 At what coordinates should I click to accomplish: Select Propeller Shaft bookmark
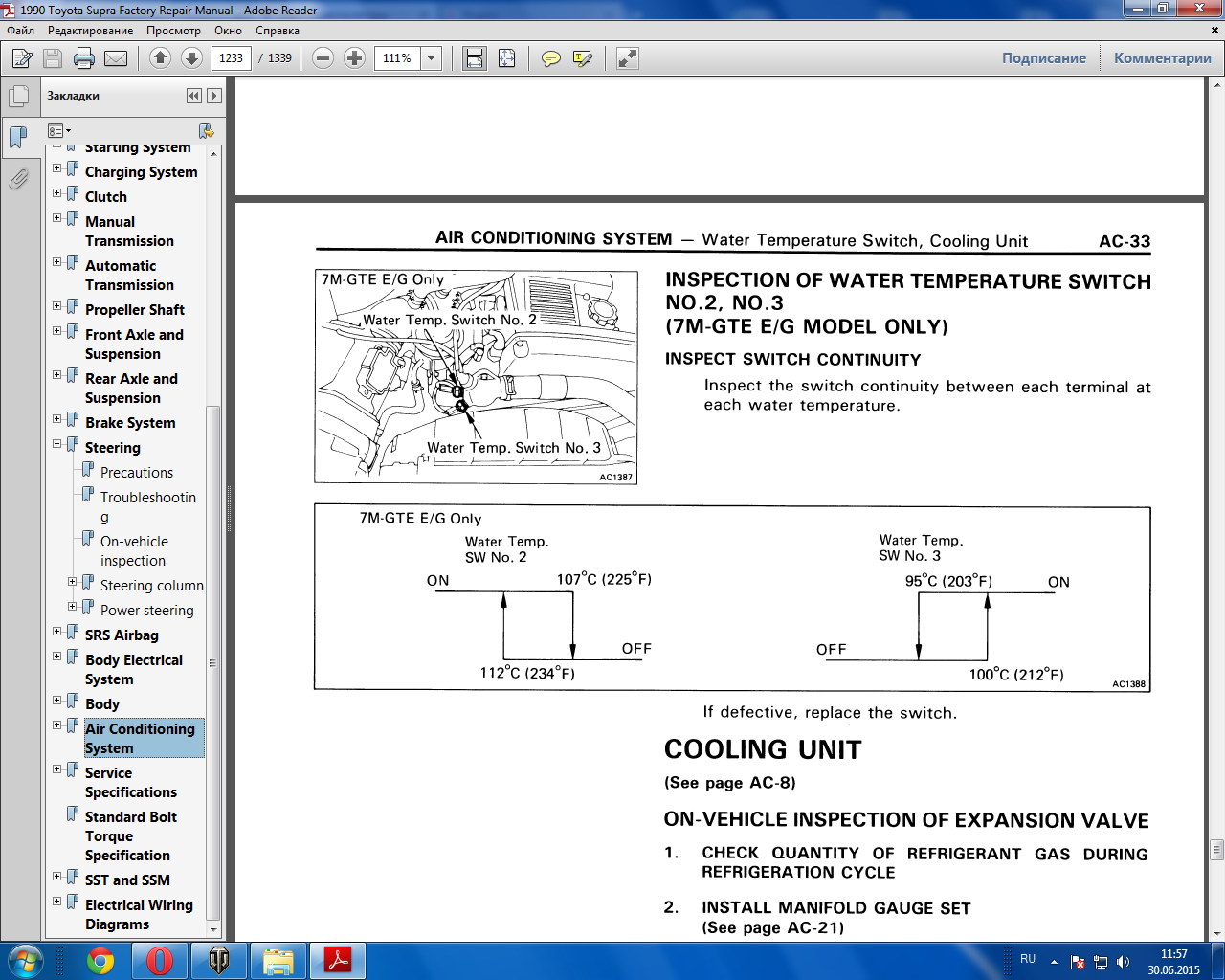coord(135,310)
